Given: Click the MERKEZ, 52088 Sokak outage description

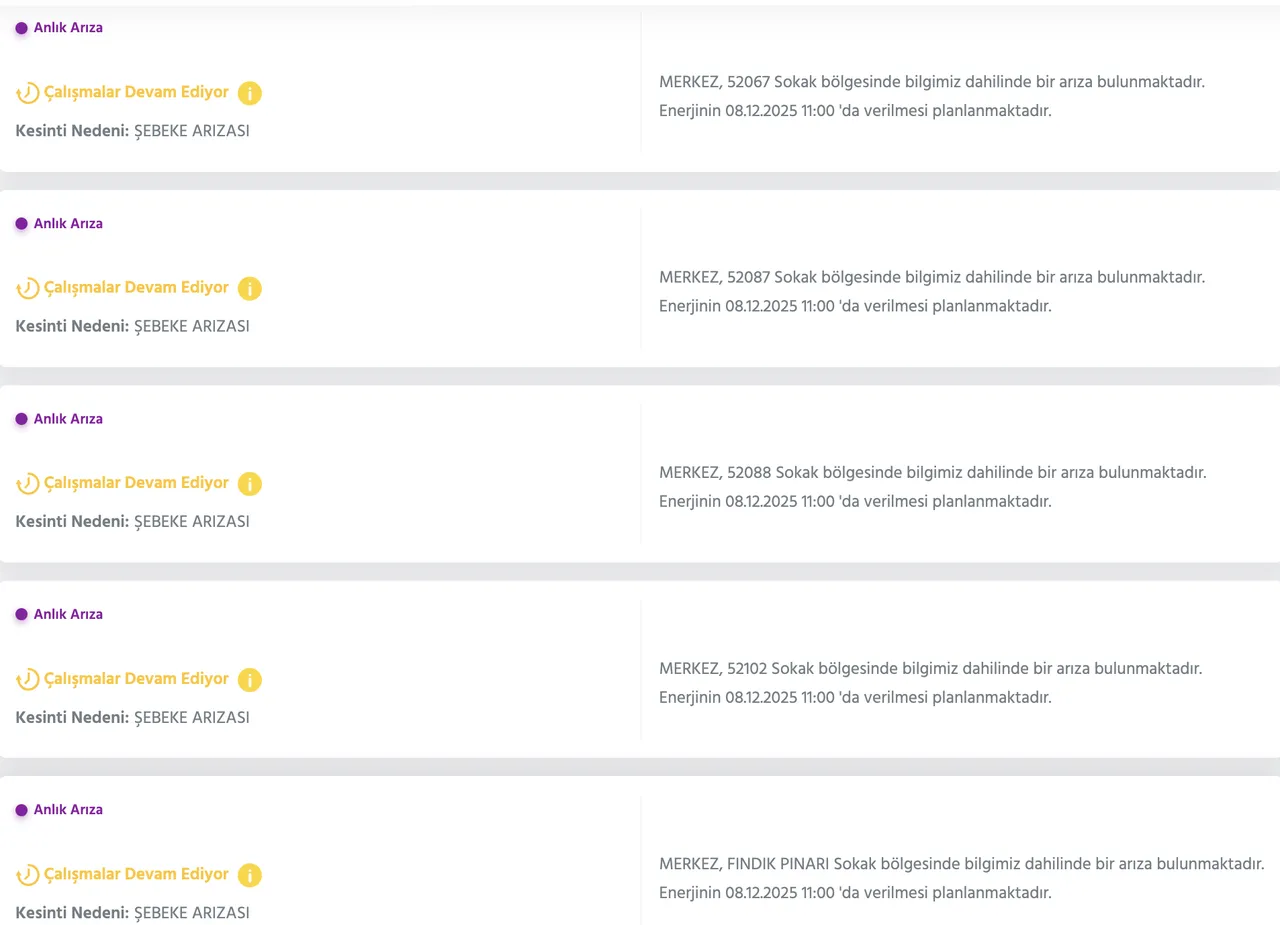Looking at the screenshot, I should (x=932, y=472).
